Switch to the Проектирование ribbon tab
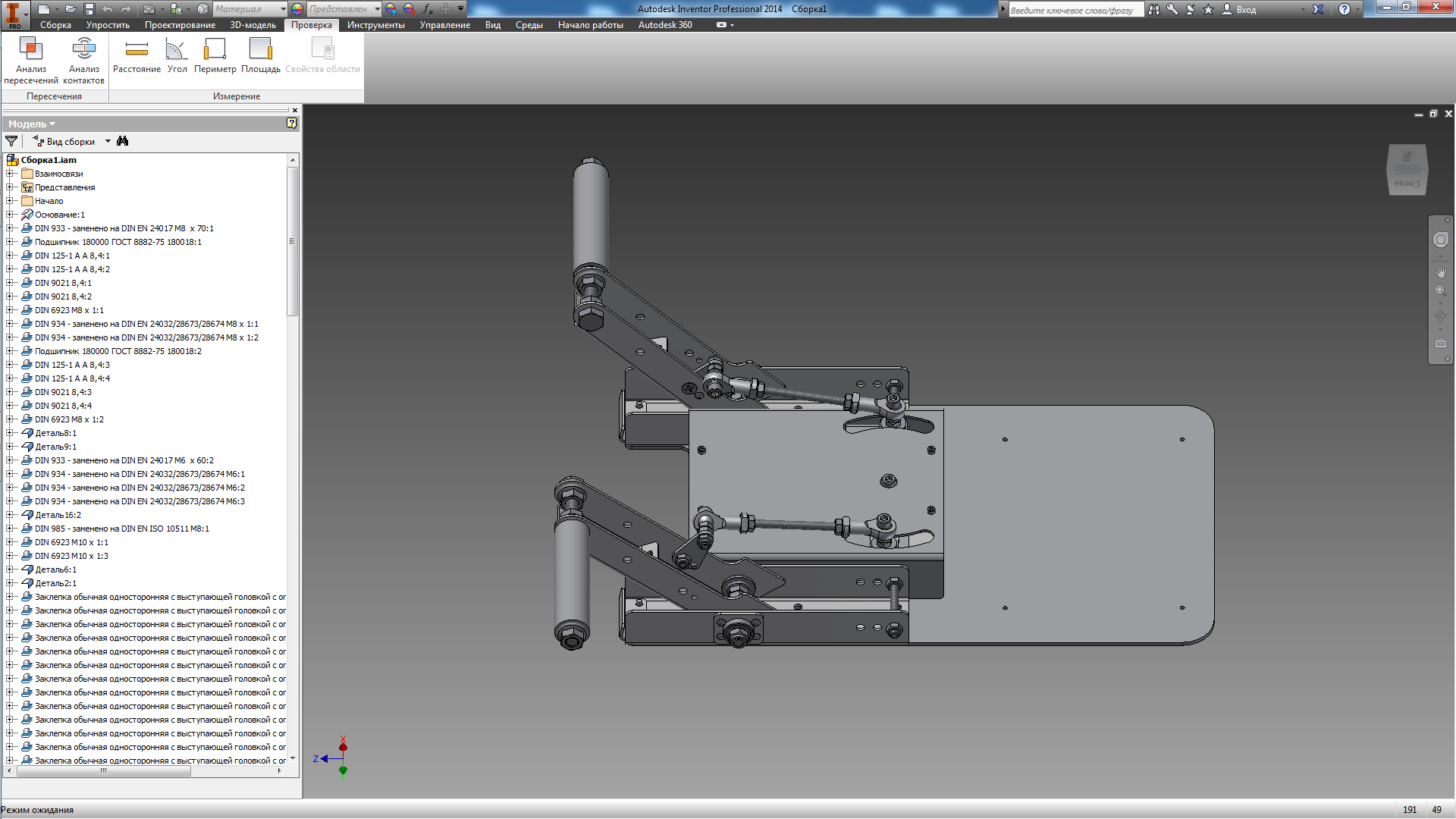This screenshot has width=1456, height=819. (x=180, y=25)
